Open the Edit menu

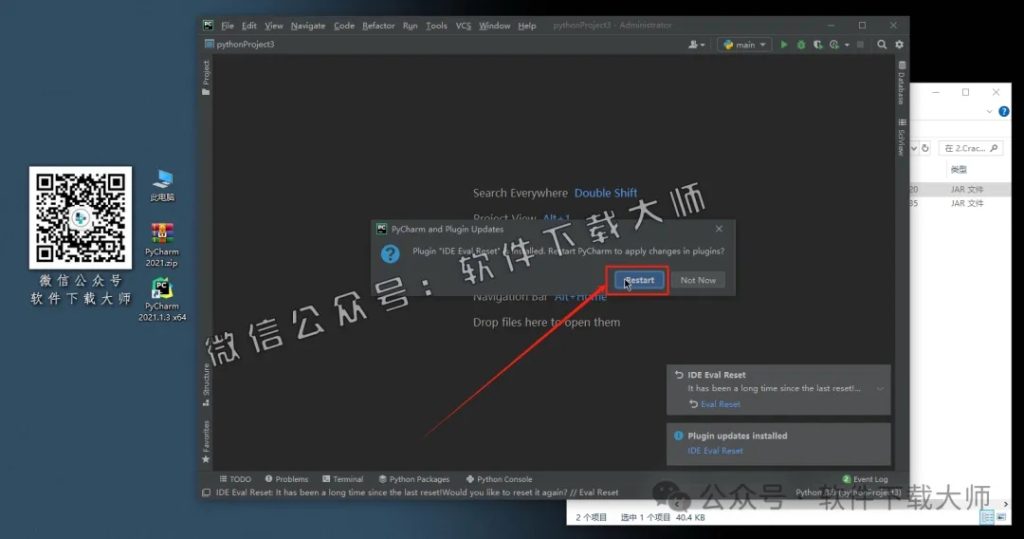pos(249,25)
